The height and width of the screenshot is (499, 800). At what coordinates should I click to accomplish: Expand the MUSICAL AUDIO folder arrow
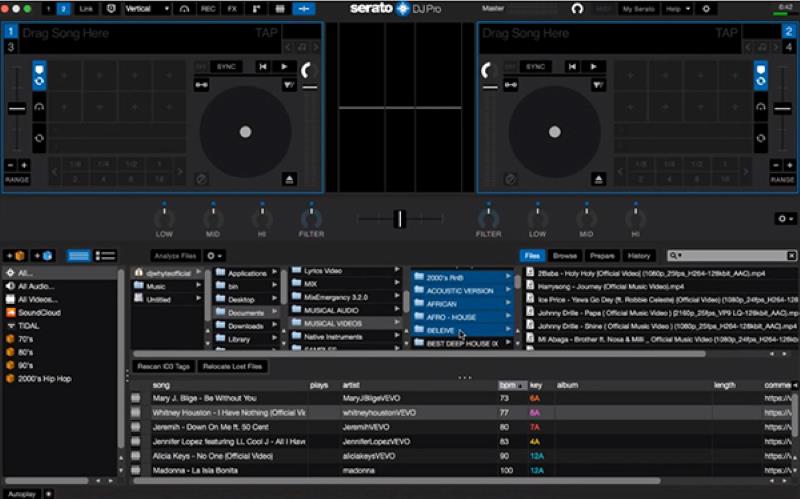397,309
